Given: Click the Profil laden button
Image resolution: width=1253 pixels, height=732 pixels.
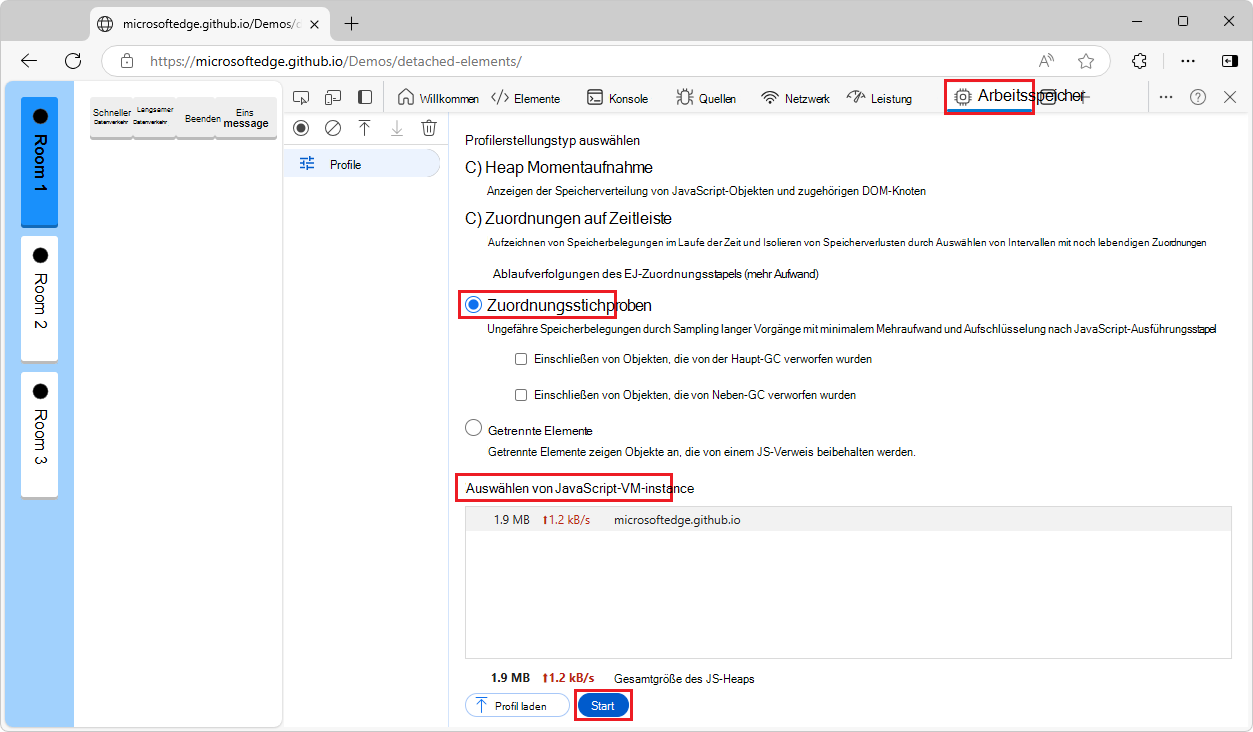Looking at the screenshot, I should pyautogui.click(x=516, y=704).
